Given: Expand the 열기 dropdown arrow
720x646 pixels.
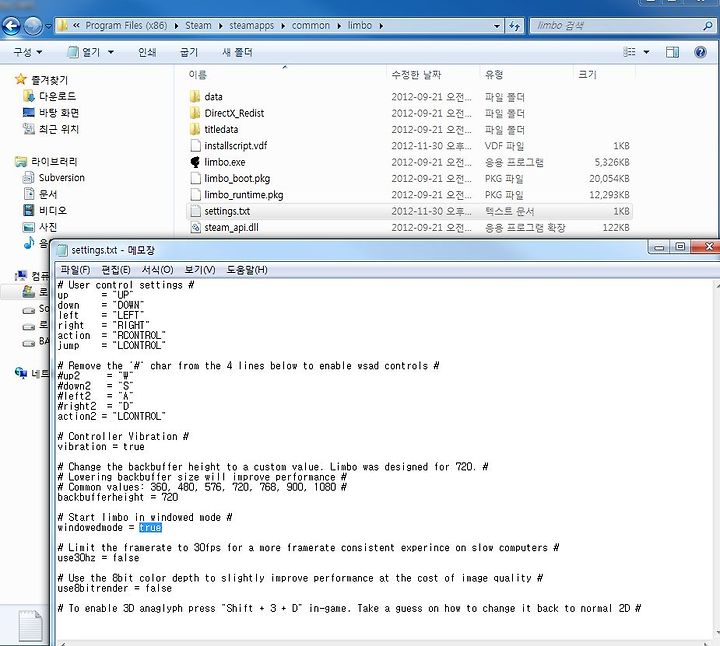Looking at the screenshot, I should tap(111, 52).
